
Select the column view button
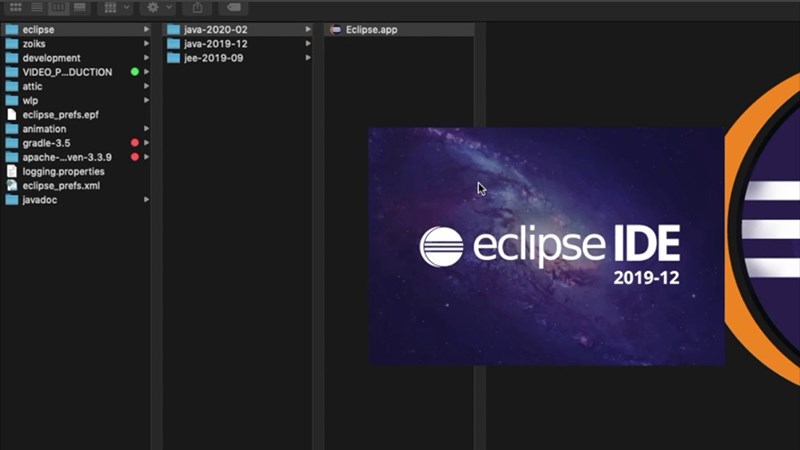[x=59, y=7]
